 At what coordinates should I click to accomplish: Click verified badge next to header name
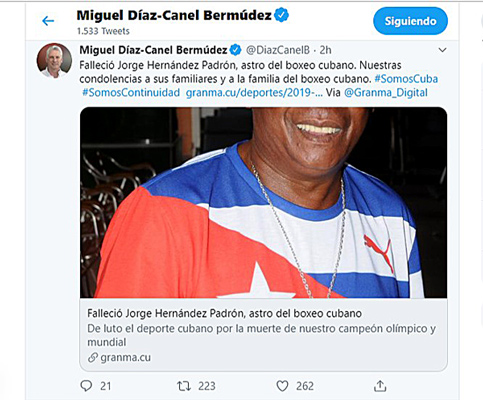(x=282, y=15)
